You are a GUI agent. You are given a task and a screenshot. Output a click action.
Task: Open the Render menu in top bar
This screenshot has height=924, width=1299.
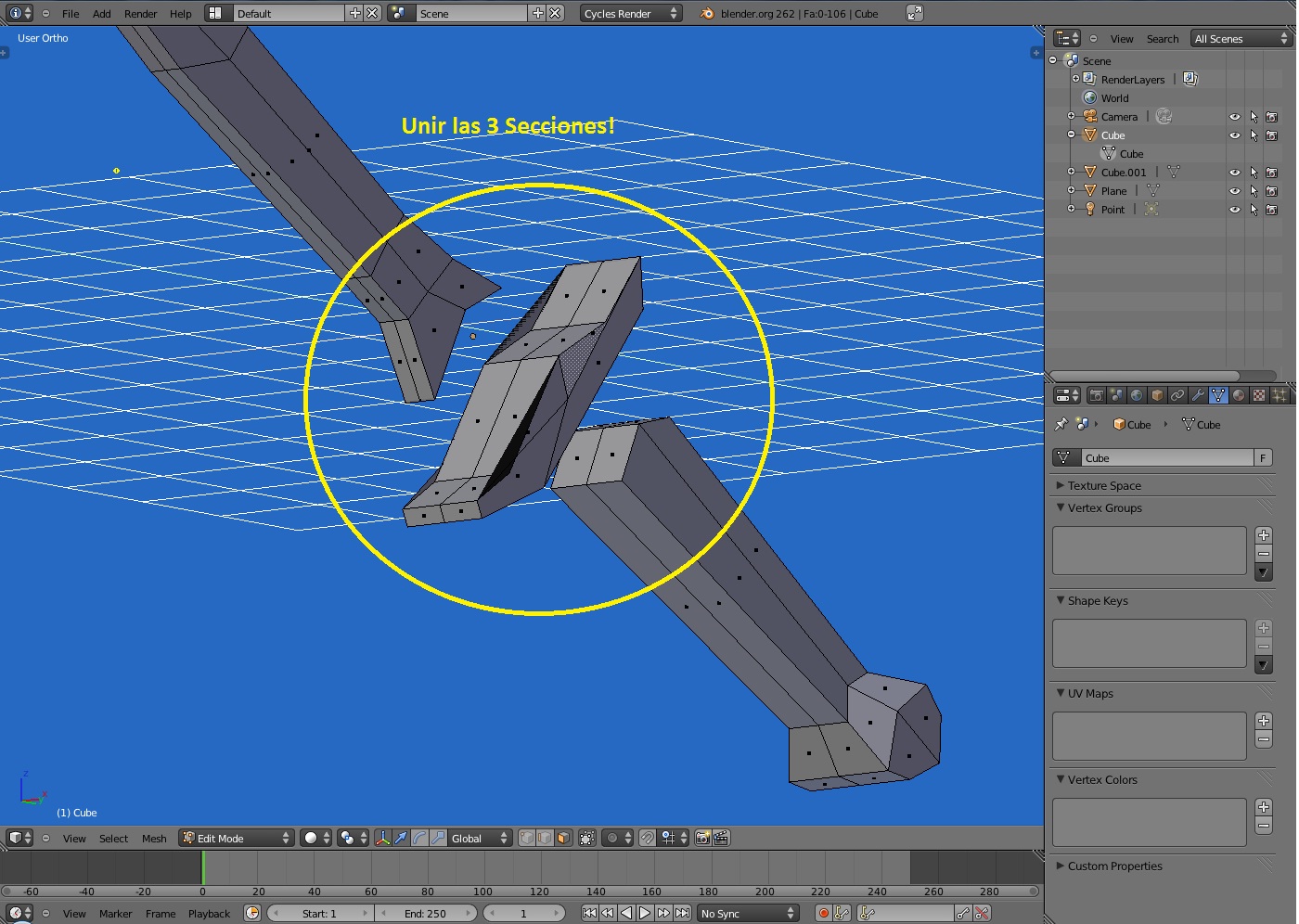click(x=140, y=14)
